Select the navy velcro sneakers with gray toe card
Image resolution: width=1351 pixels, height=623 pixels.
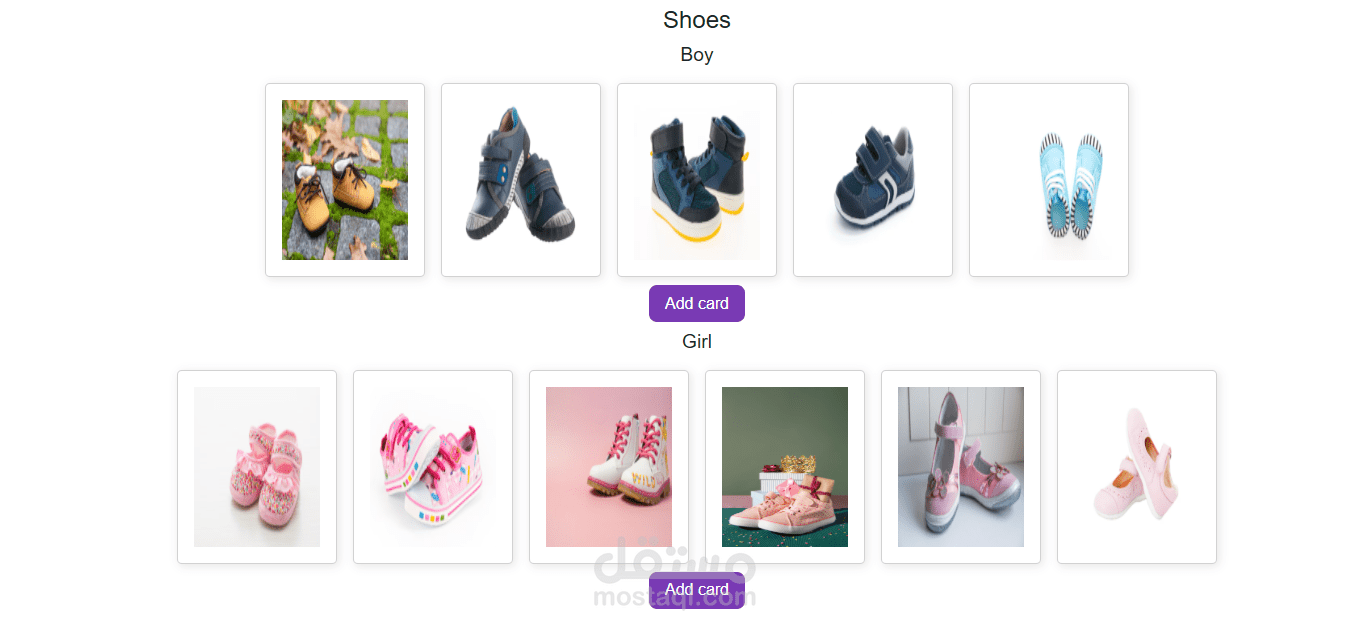521,180
